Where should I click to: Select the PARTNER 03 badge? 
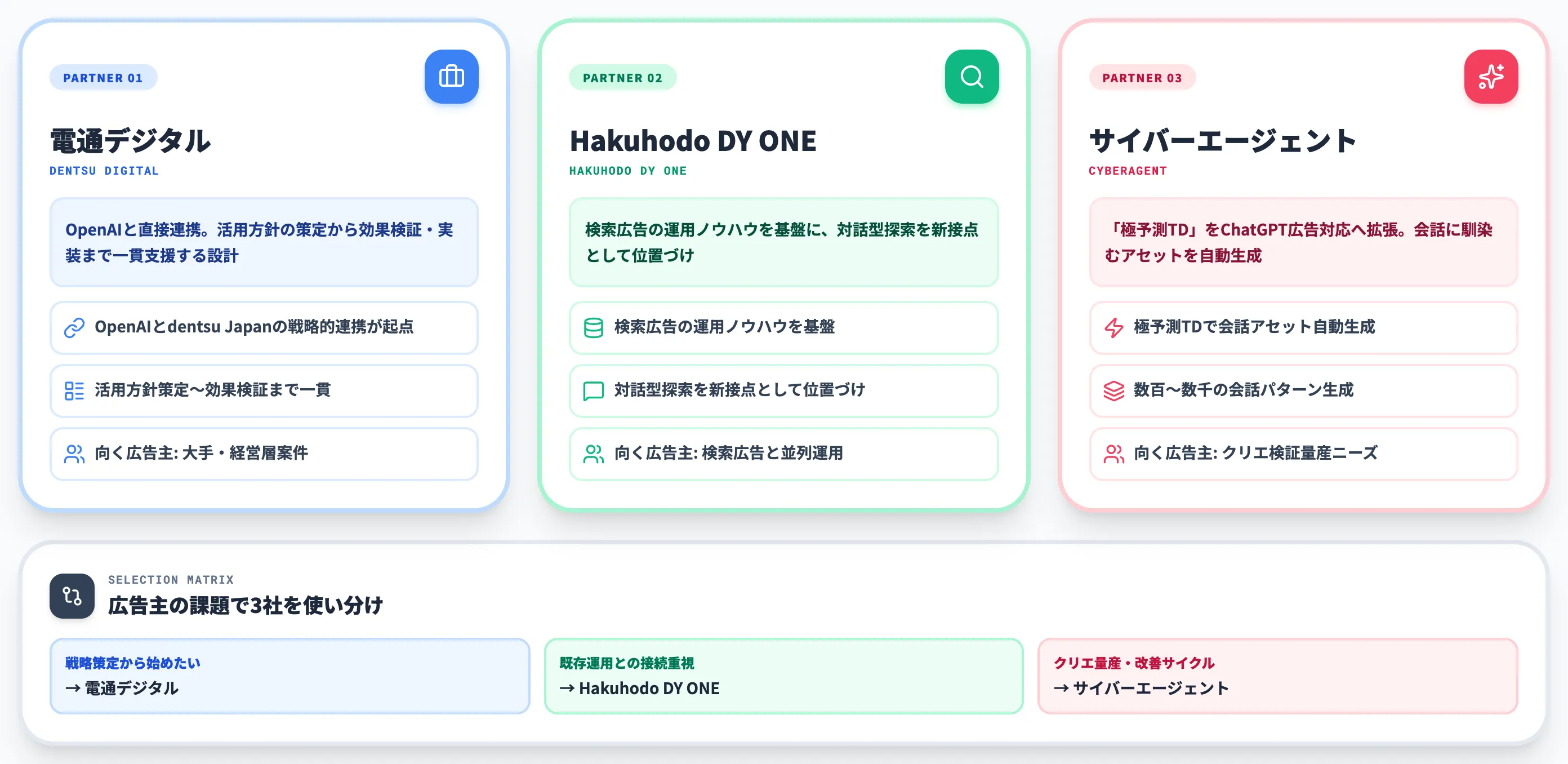click(1142, 78)
